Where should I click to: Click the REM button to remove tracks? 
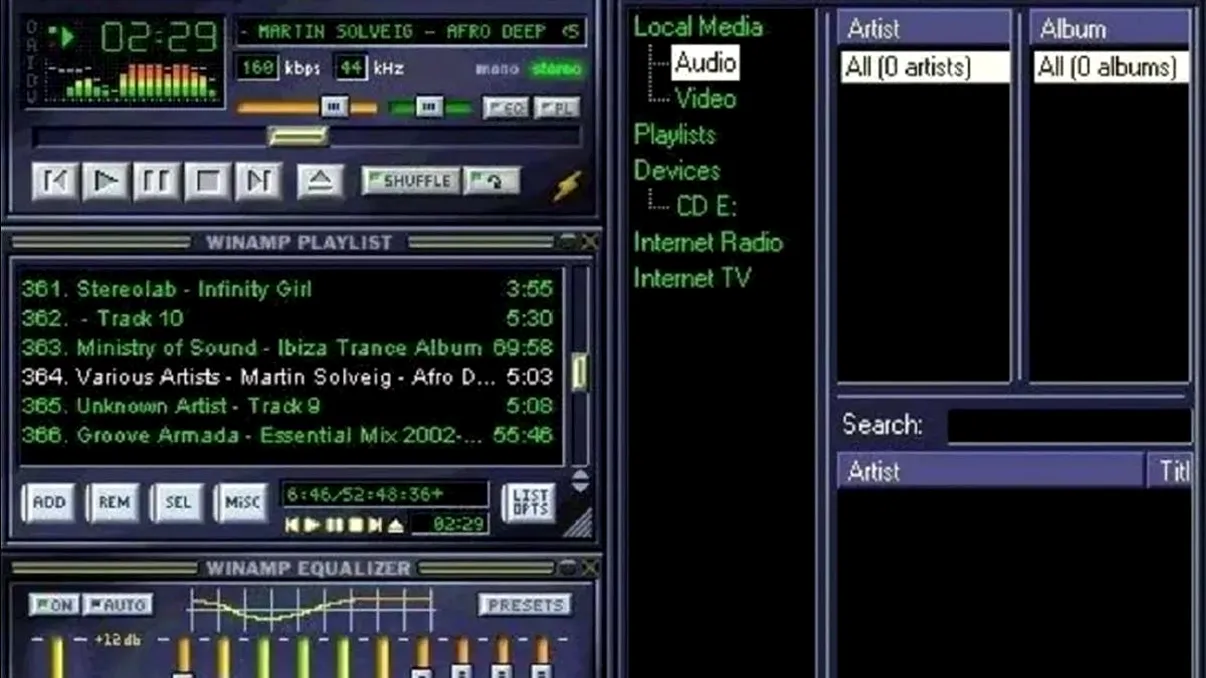click(x=113, y=503)
